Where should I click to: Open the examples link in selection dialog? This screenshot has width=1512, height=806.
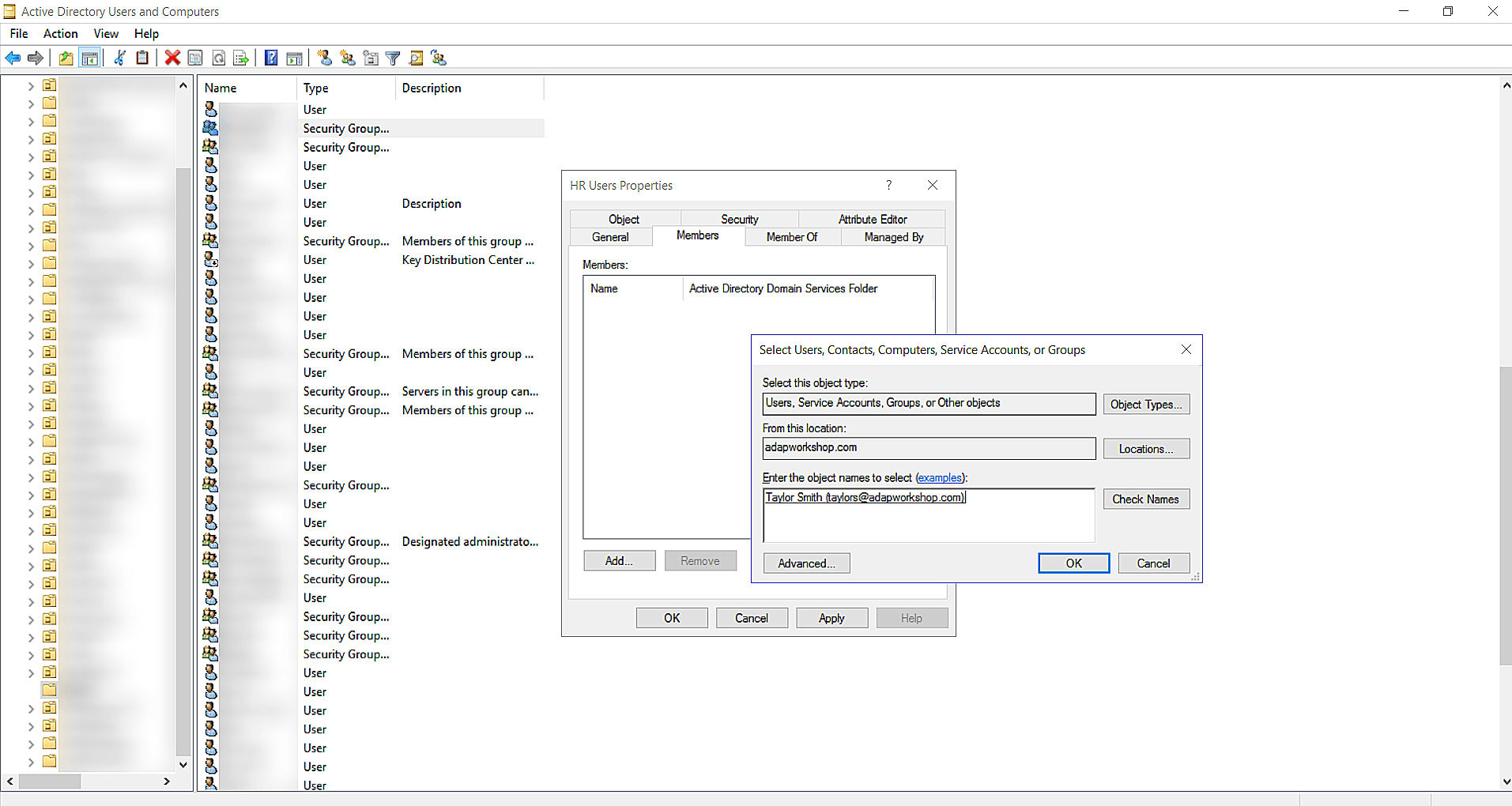point(941,477)
